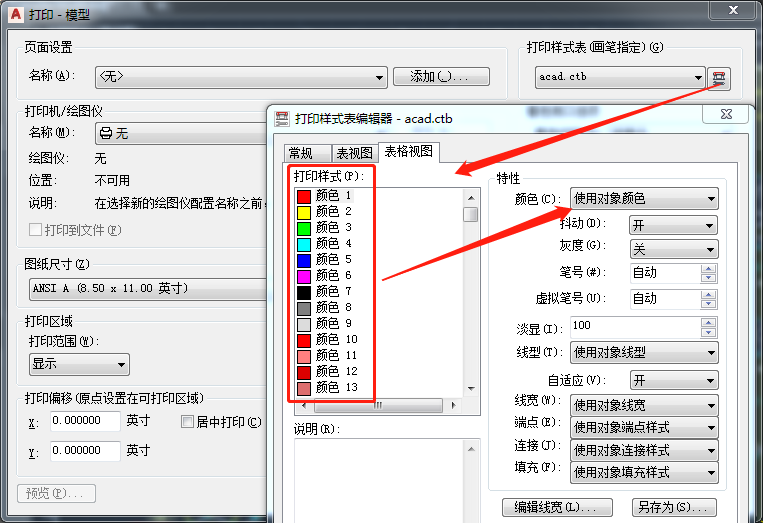Enable the 居中打印 checkbox
Image resolution: width=763 pixels, height=523 pixels.
pyautogui.click(x=187, y=422)
